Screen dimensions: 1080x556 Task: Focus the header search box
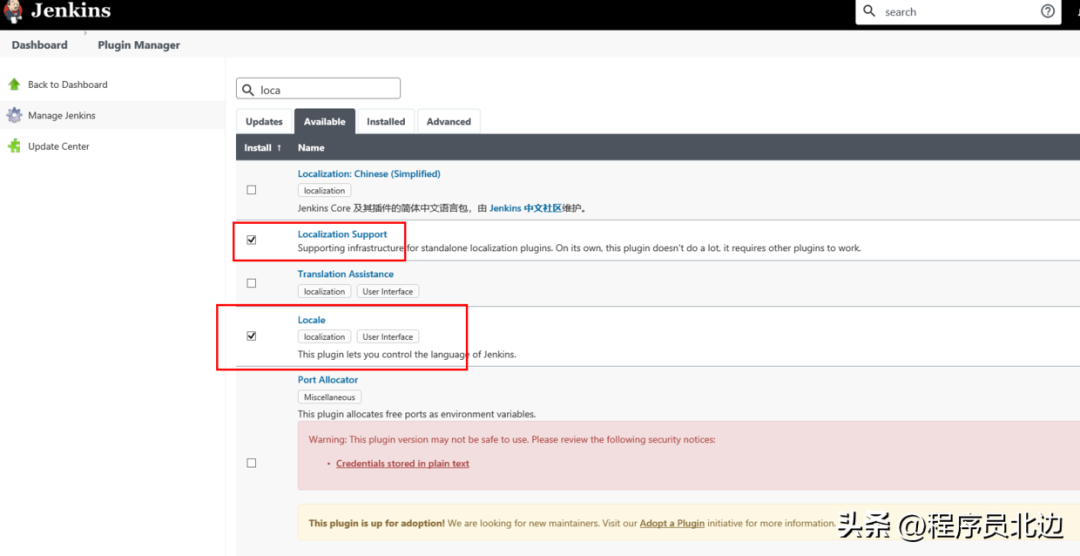(959, 12)
